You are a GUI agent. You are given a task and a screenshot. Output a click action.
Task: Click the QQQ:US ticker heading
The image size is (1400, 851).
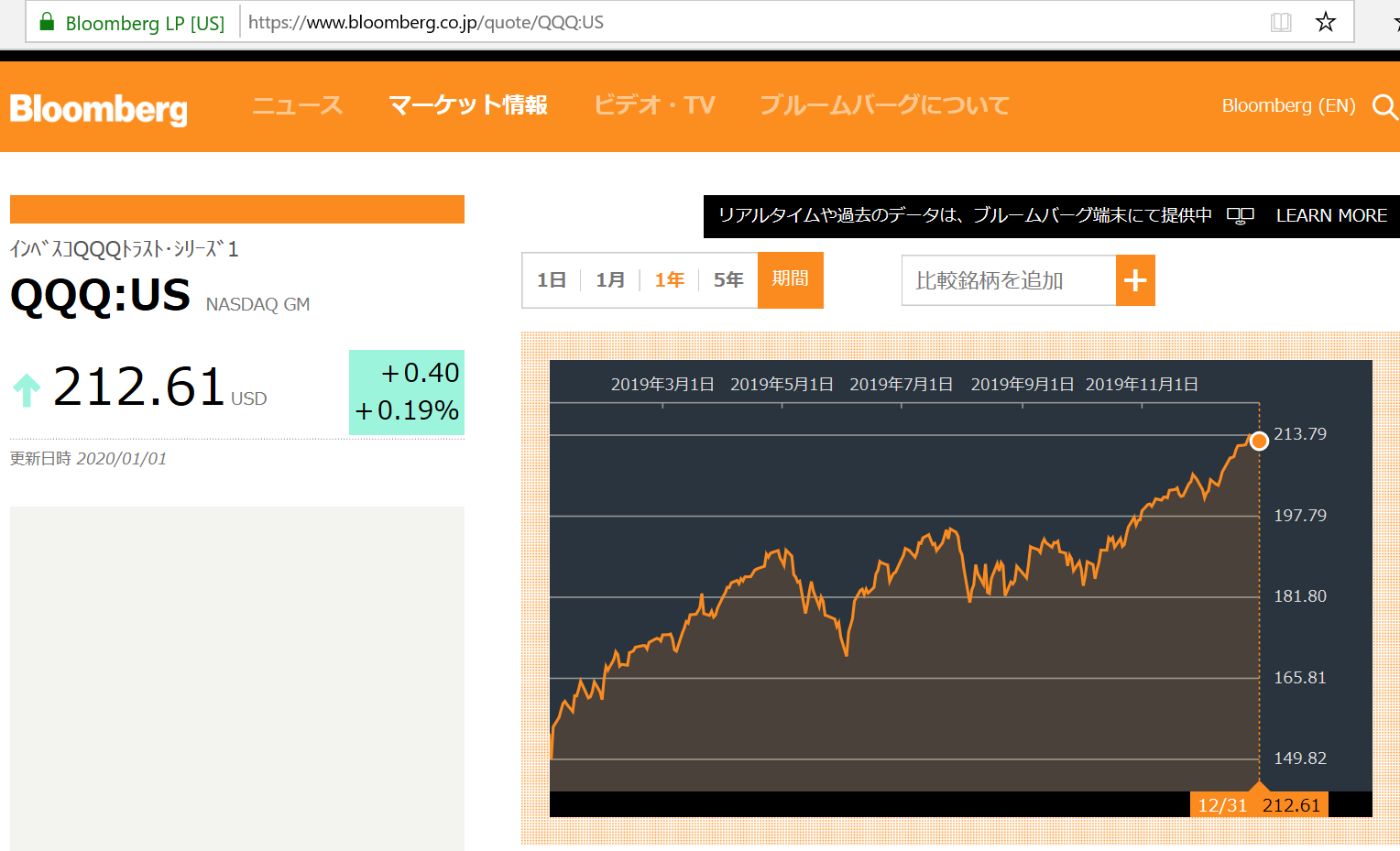coord(101,296)
